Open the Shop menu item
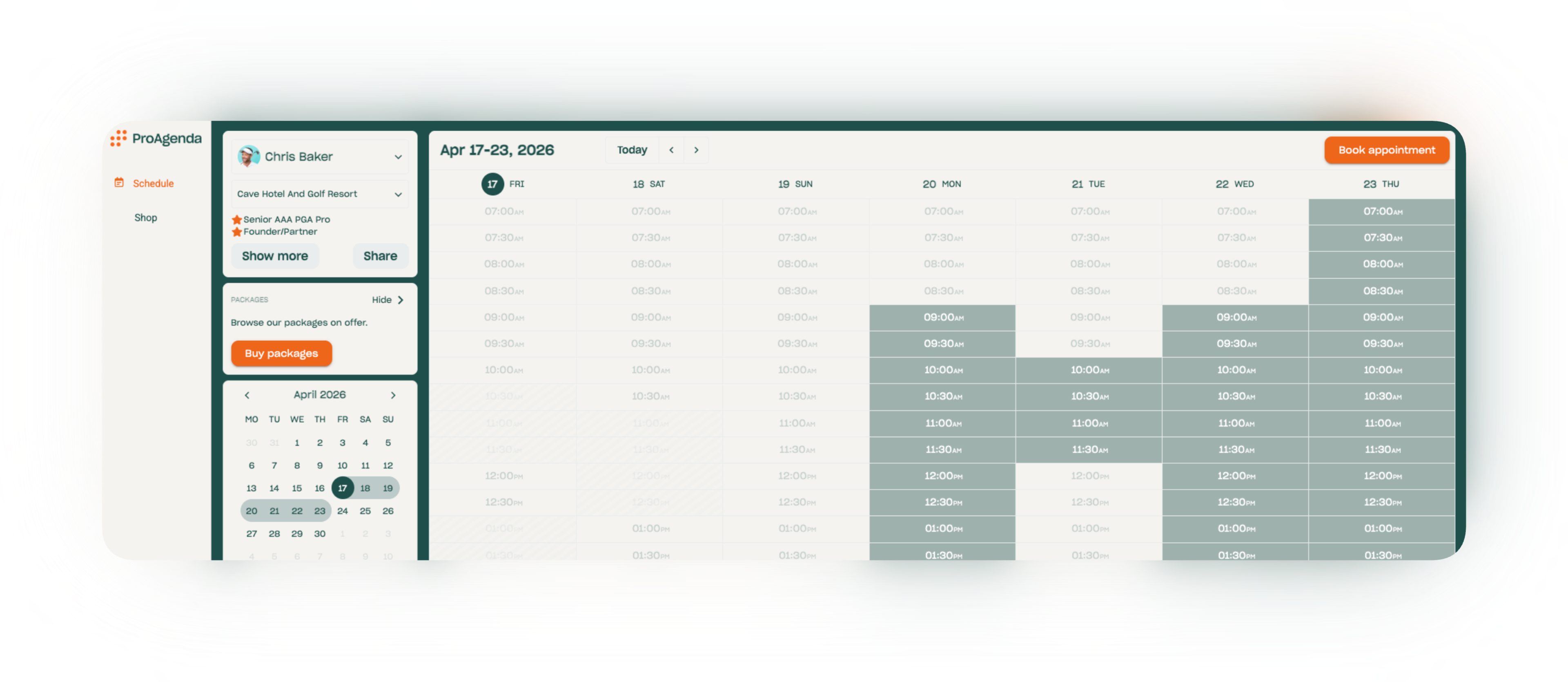The height and width of the screenshot is (682, 1568). pos(145,217)
